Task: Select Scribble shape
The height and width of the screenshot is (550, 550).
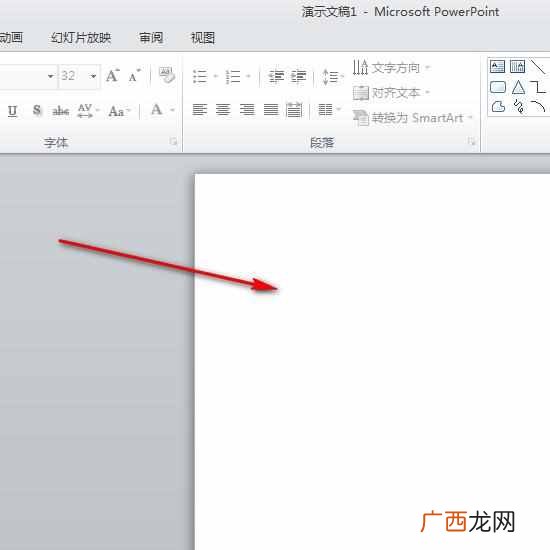Action: pyautogui.click(x=518, y=106)
